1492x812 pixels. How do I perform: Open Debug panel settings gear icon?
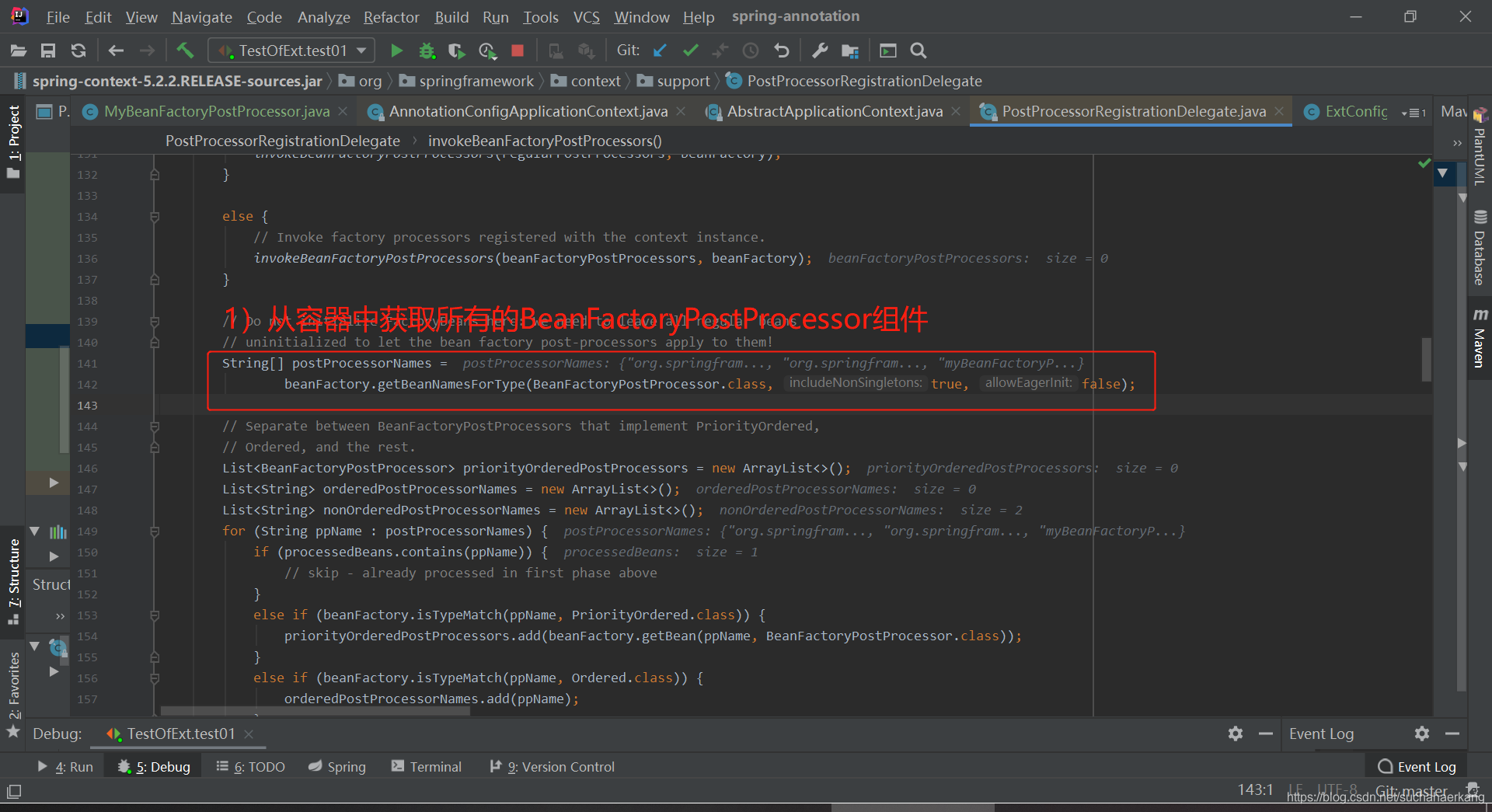tap(1236, 734)
